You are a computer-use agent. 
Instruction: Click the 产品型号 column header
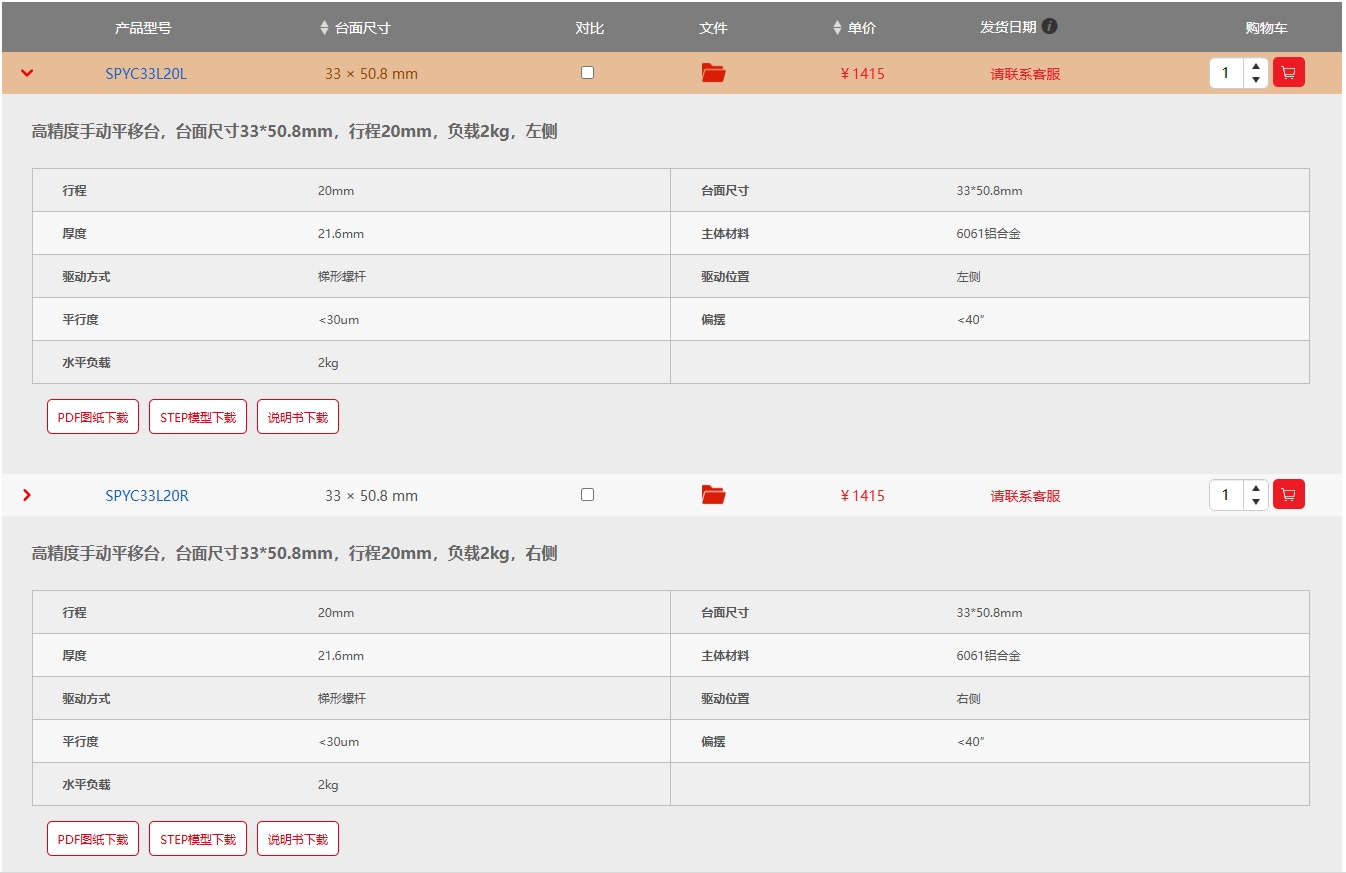pos(143,28)
